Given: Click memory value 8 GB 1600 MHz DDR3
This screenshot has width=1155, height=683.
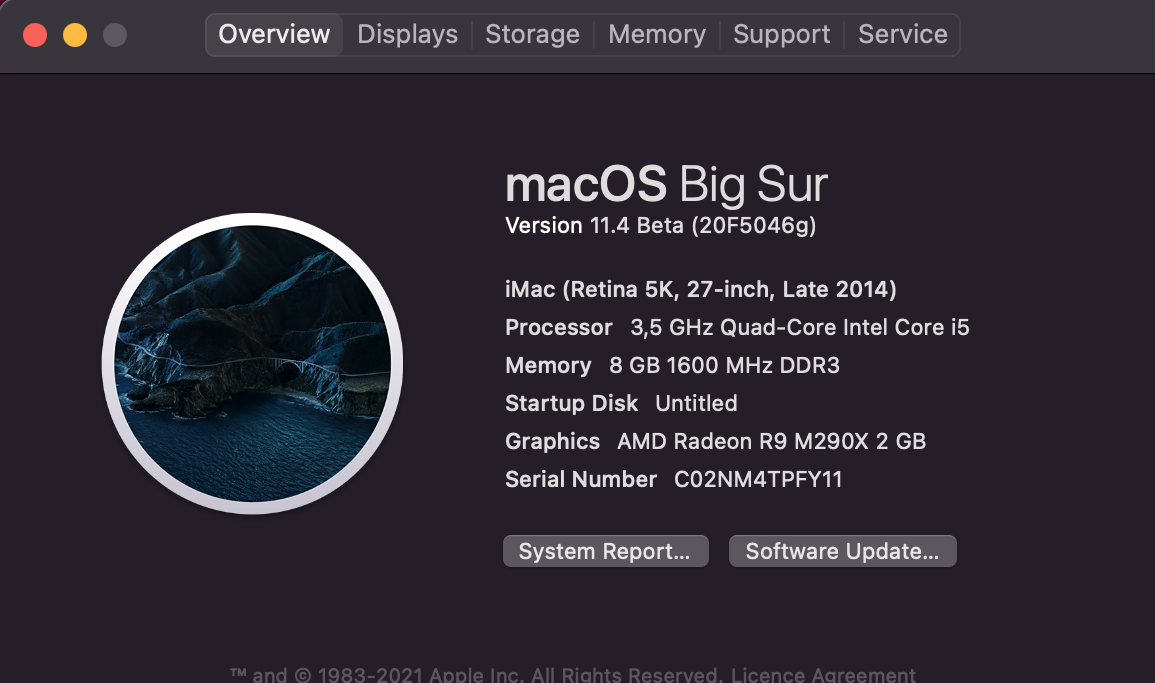Looking at the screenshot, I should pyautogui.click(x=725, y=365).
